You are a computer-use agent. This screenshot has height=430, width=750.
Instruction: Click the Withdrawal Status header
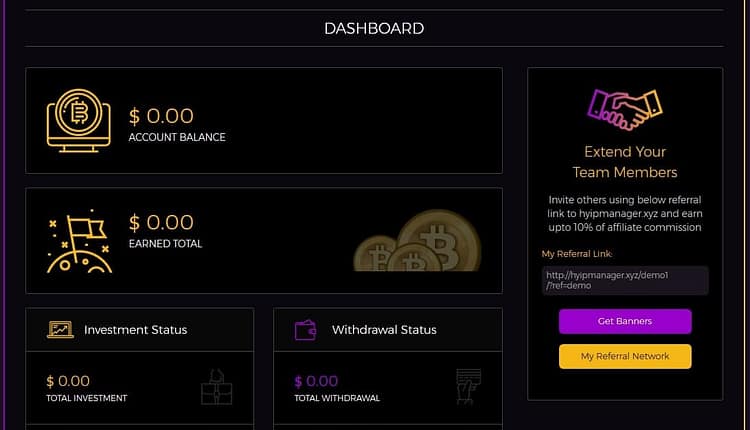click(x=384, y=330)
